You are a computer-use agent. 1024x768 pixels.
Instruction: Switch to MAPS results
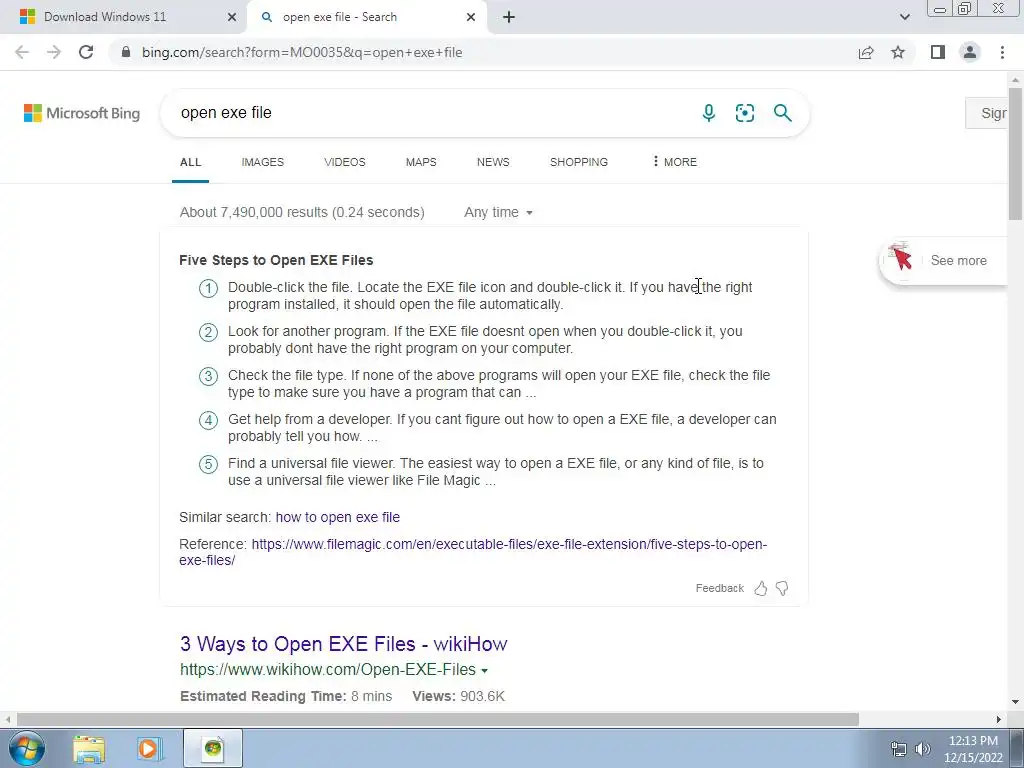tap(421, 162)
